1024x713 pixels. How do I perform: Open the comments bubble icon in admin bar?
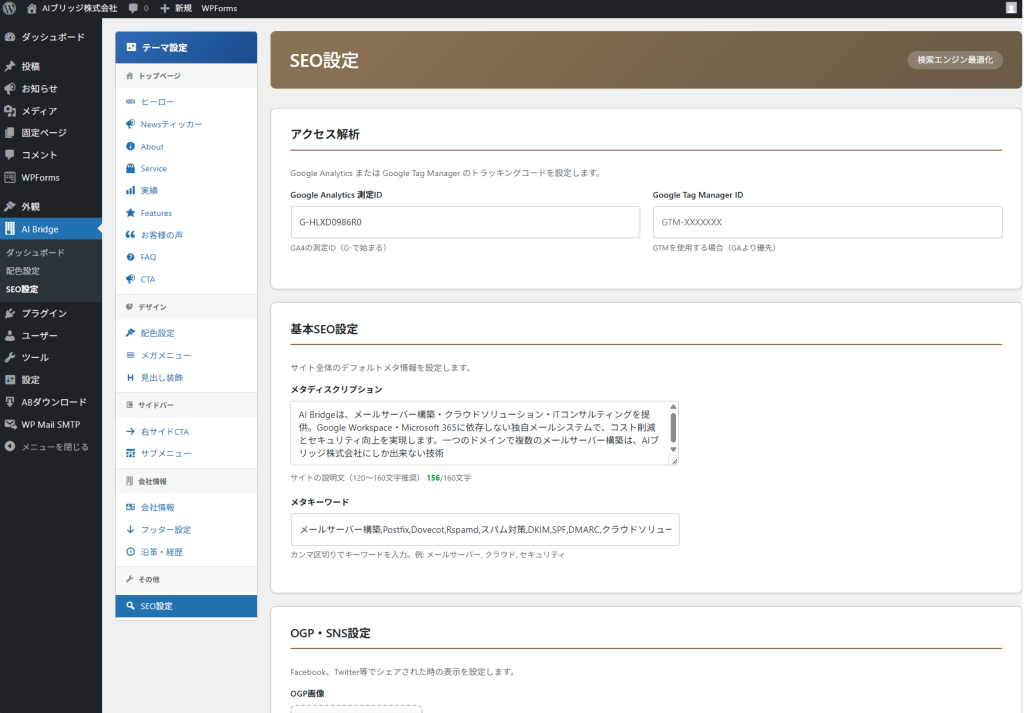pyautogui.click(x=133, y=8)
